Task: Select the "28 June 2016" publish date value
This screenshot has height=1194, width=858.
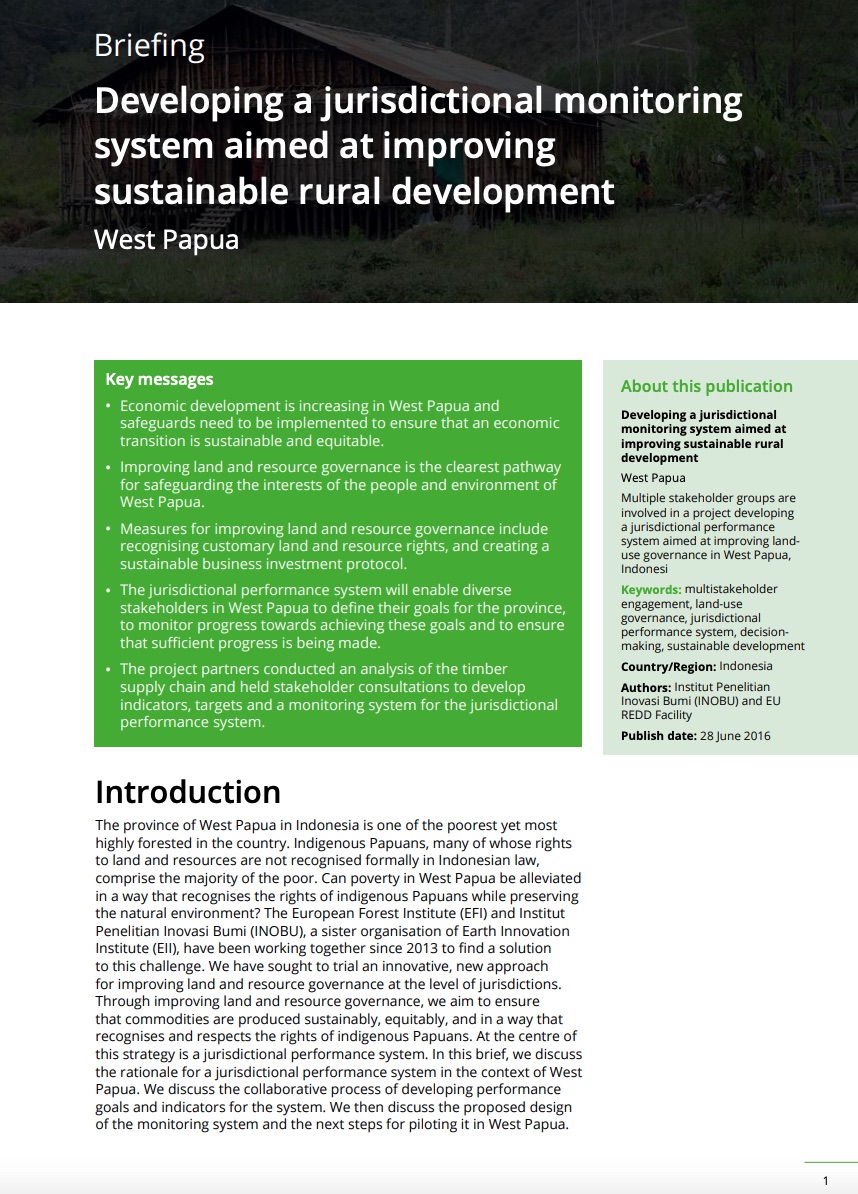Action: click(735, 736)
